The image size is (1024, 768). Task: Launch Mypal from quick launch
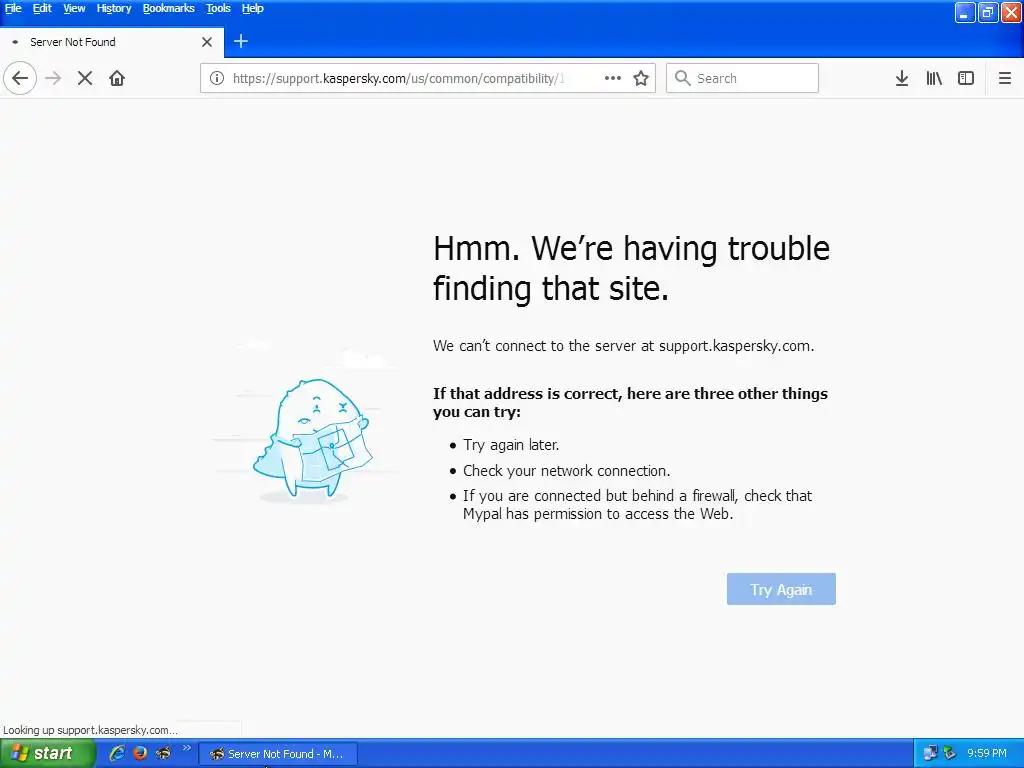(x=163, y=753)
